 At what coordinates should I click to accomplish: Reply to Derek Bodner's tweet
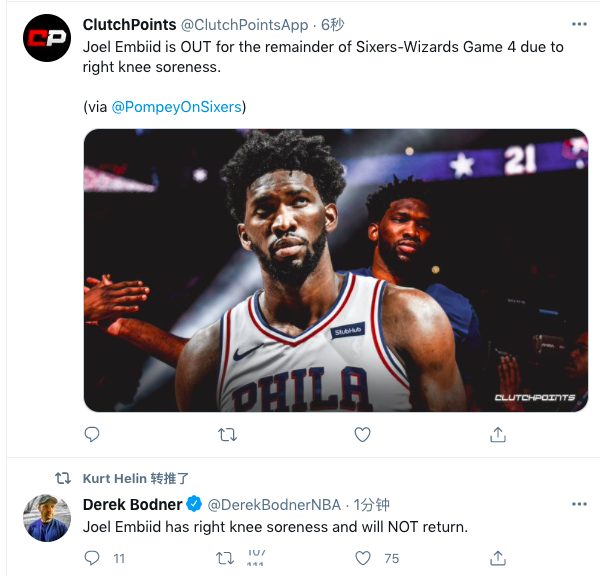pyautogui.click(x=92, y=558)
